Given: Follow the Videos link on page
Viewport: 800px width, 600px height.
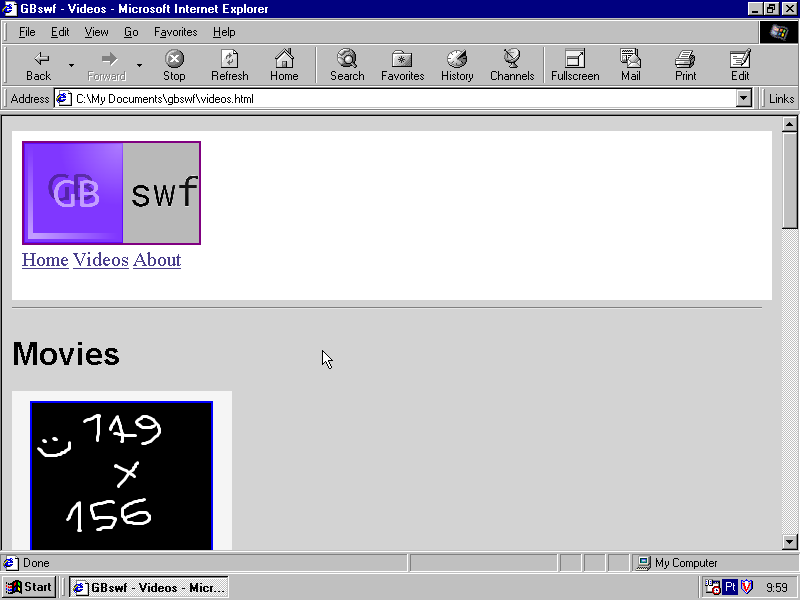Looking at the screenshot, I should click(100, 260).
